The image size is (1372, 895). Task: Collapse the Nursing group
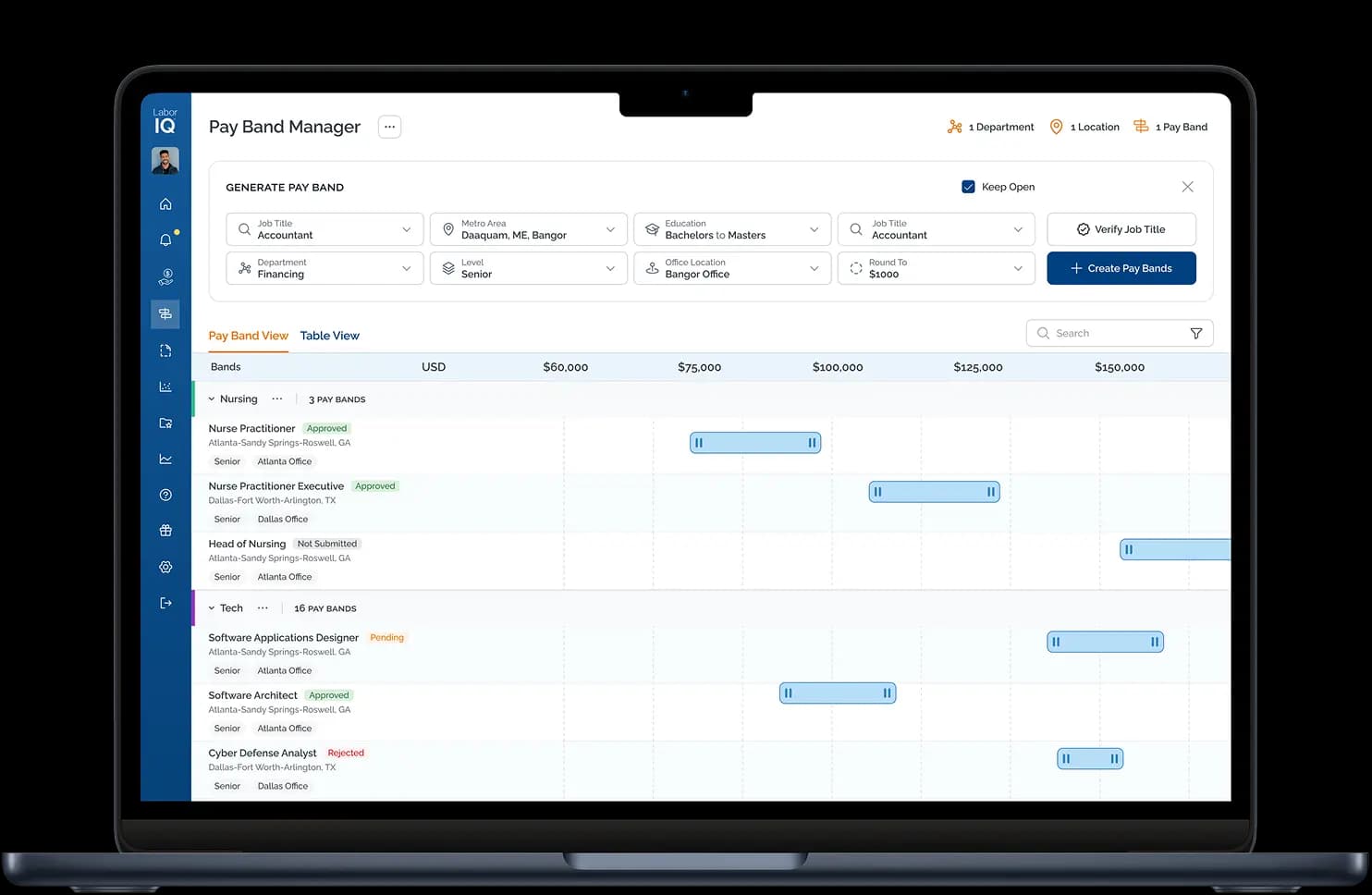click(212, 399)
